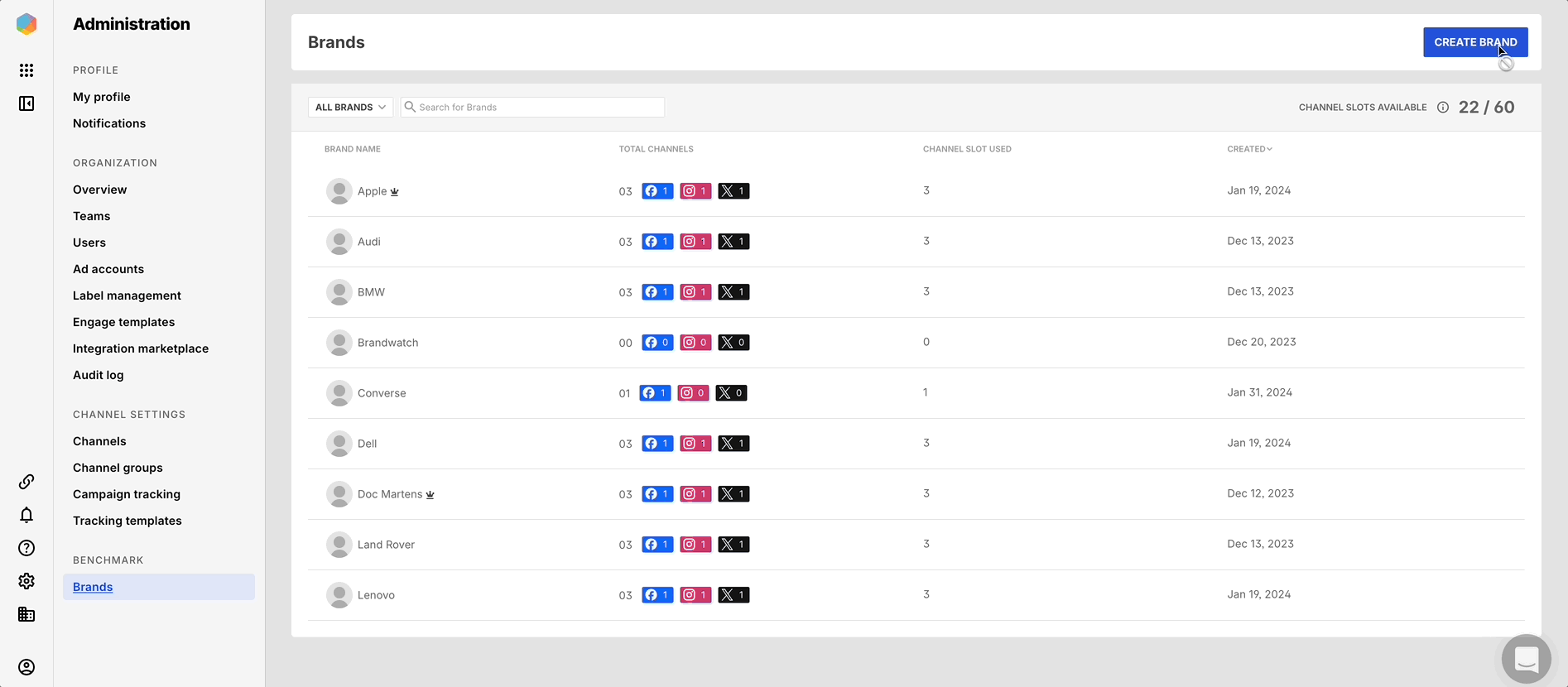Click the search magnifier icon
This screenshot has width=1568, height=687.
[410, 107]
